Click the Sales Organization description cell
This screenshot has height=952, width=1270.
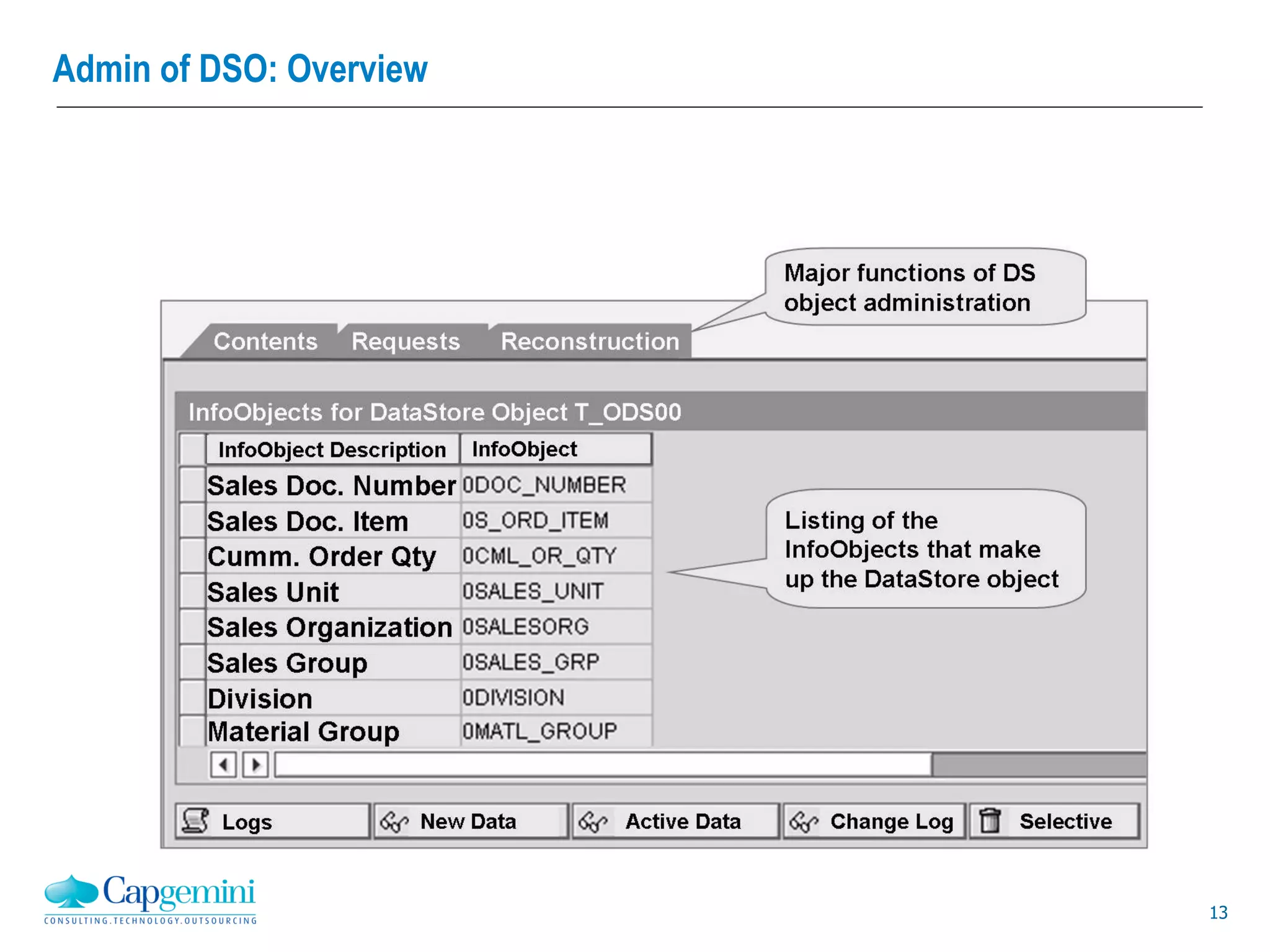point(332,627)
